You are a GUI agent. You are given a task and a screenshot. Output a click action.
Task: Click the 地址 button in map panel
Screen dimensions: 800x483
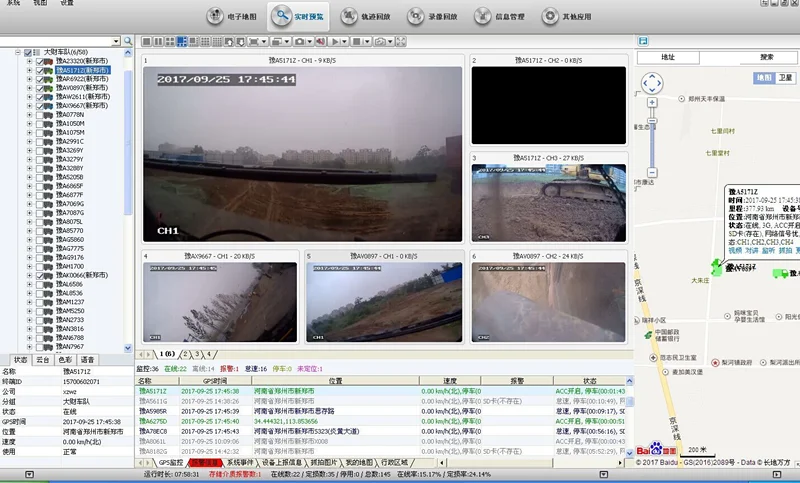(668, 57)
